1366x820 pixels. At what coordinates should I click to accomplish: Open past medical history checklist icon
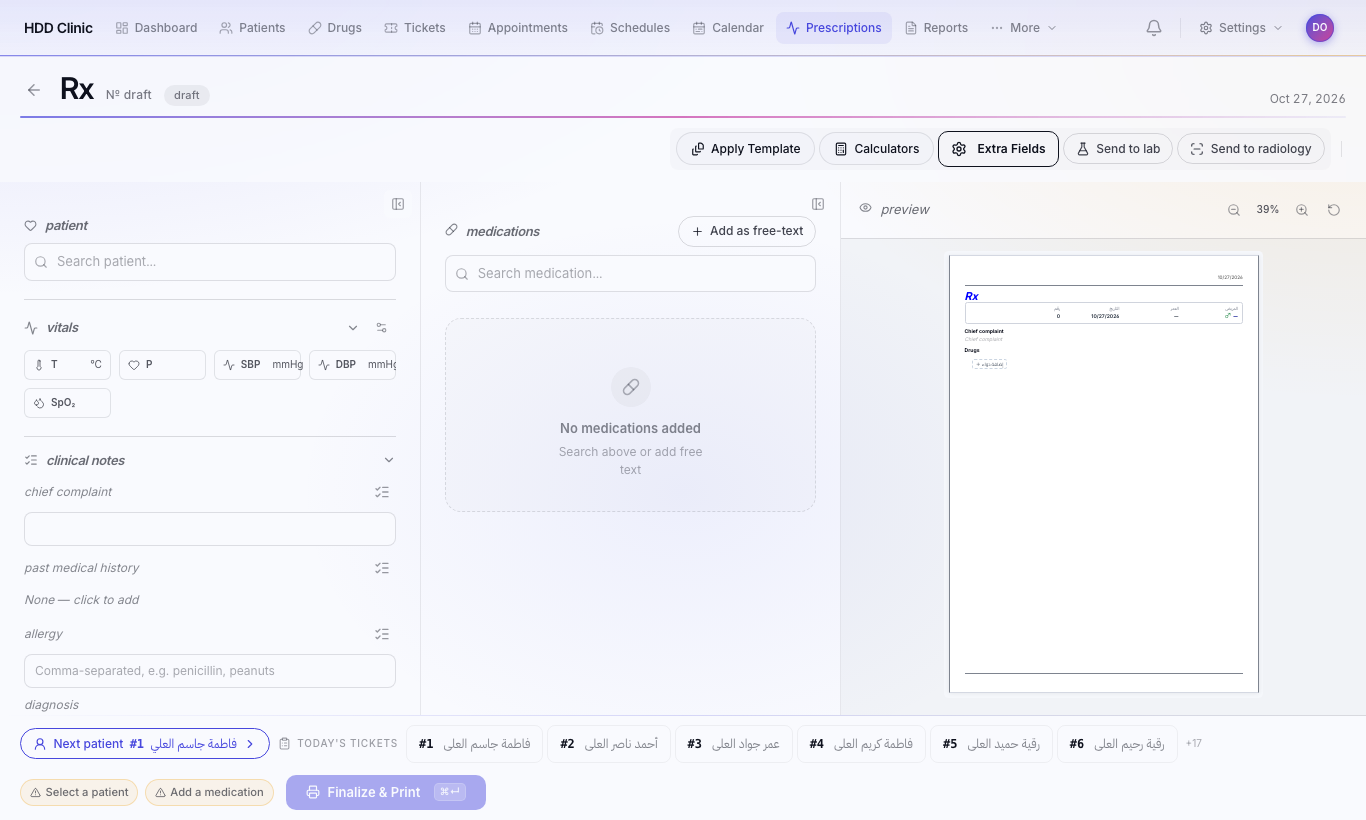coord(382,568)
